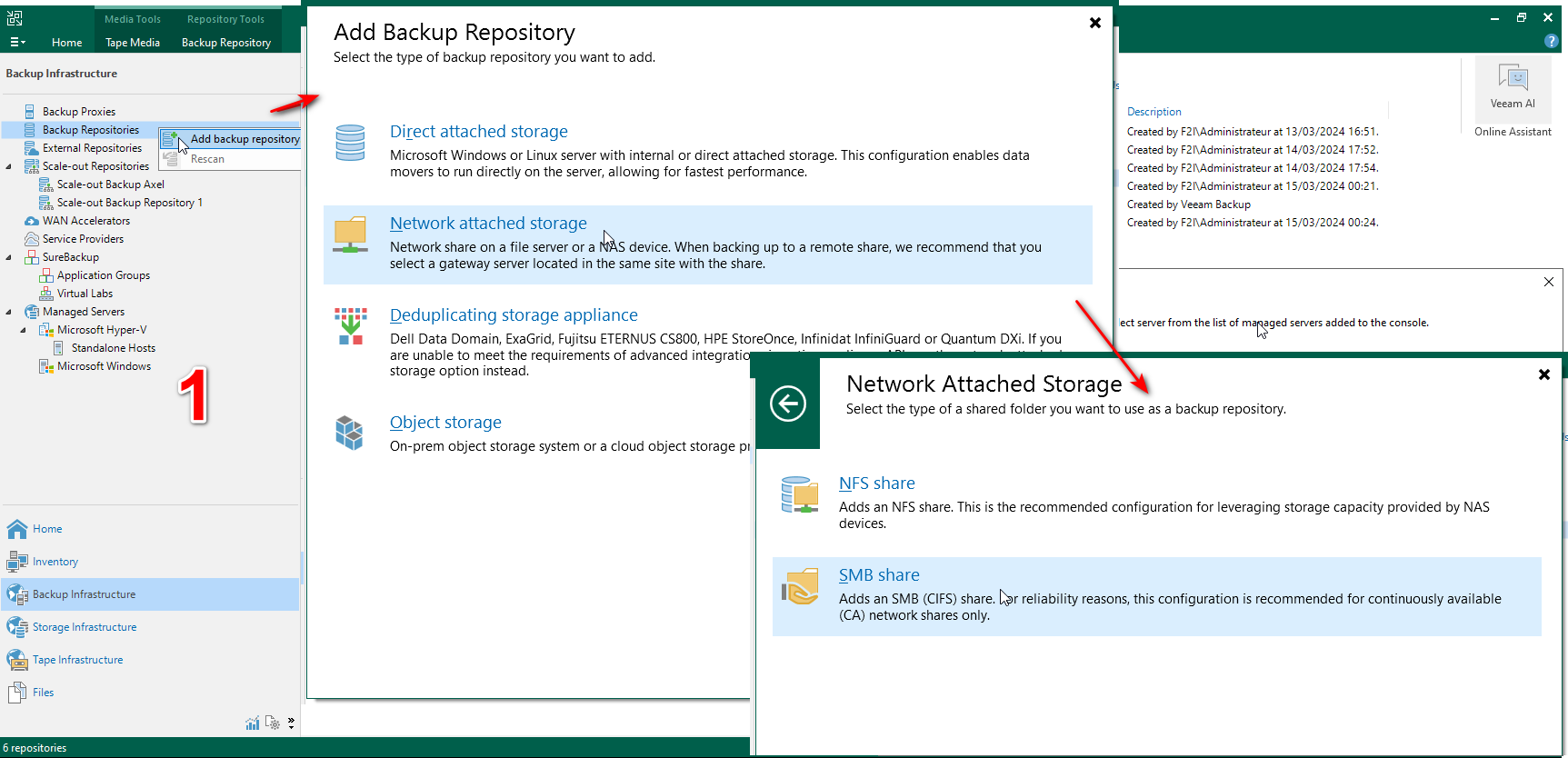
Task: Collapse the Managed Servers tree node
Action: (9, 312)
